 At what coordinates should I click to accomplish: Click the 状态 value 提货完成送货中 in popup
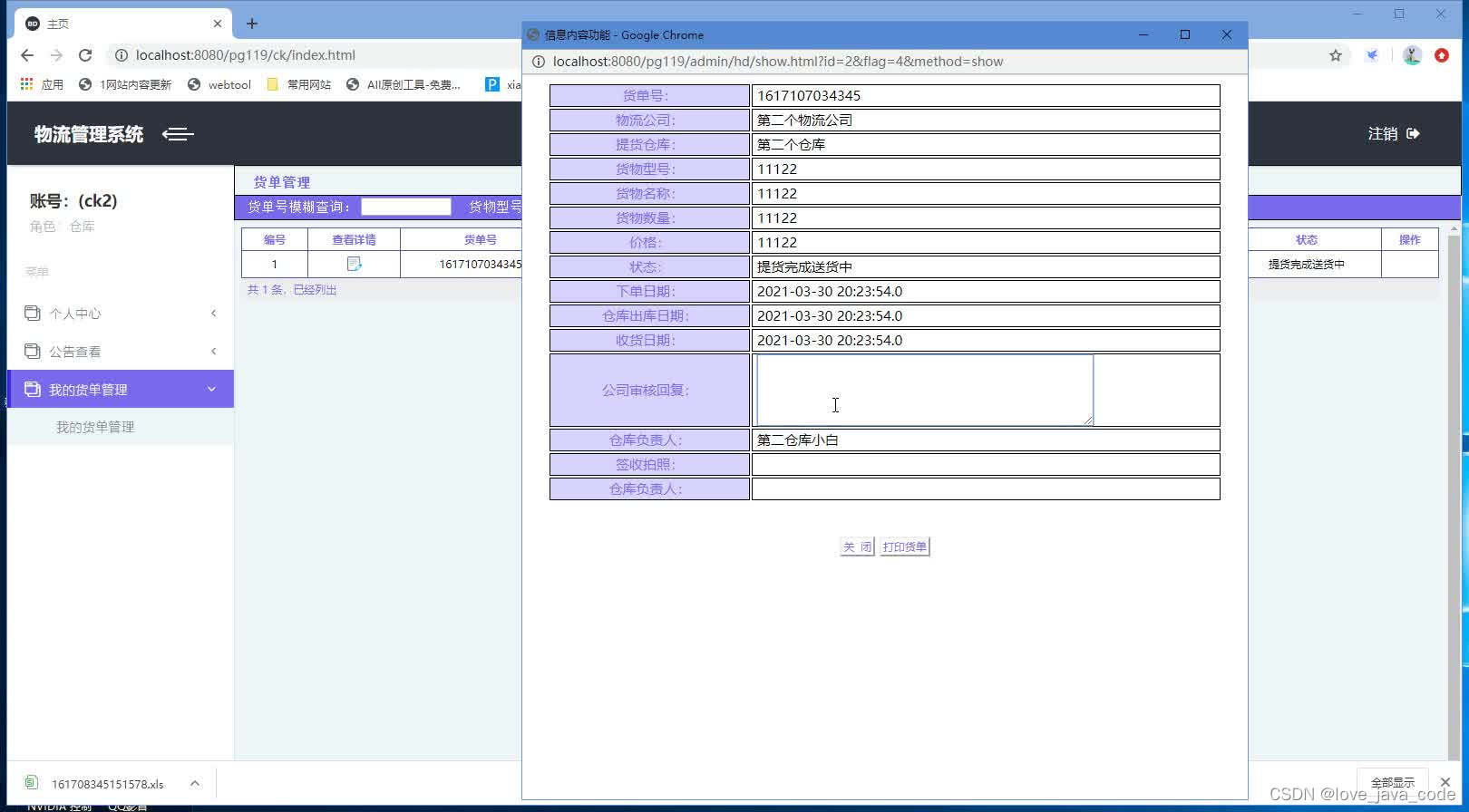point(986,266)
